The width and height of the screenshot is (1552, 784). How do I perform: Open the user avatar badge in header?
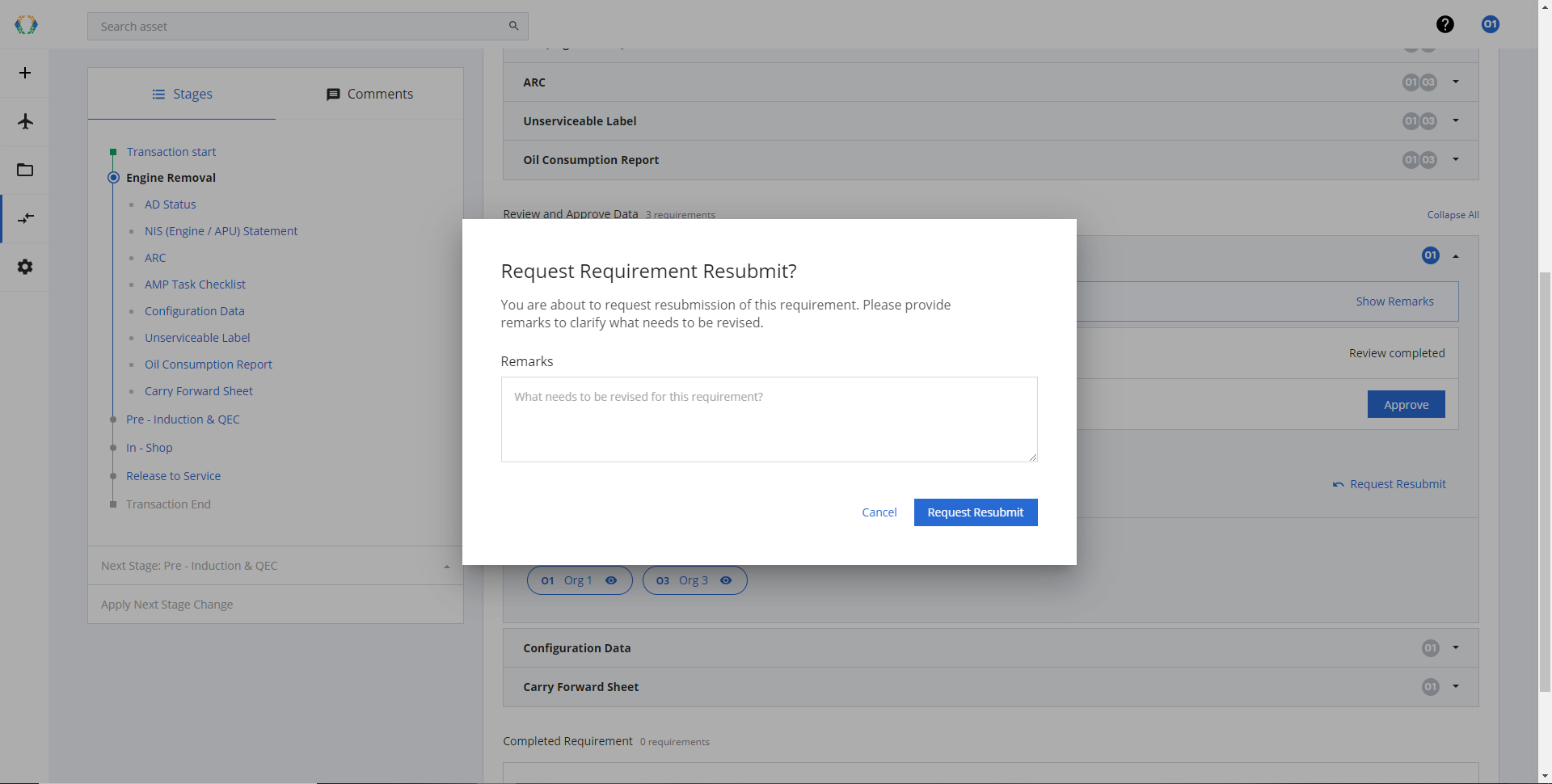click(x=1491, y=24)
